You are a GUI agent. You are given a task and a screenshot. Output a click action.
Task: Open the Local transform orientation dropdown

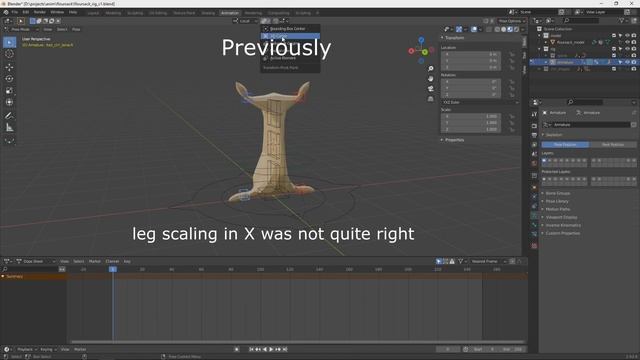245,21
